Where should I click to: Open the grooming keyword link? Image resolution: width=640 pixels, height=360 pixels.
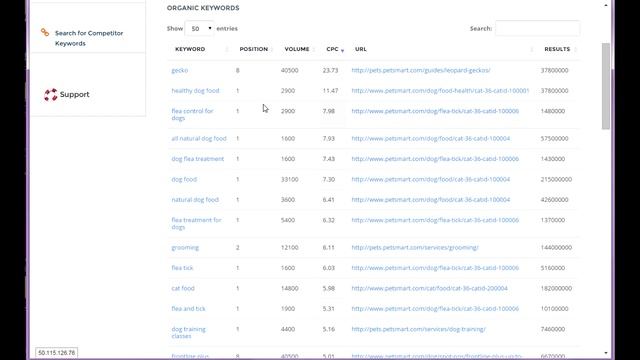[185, 247]
